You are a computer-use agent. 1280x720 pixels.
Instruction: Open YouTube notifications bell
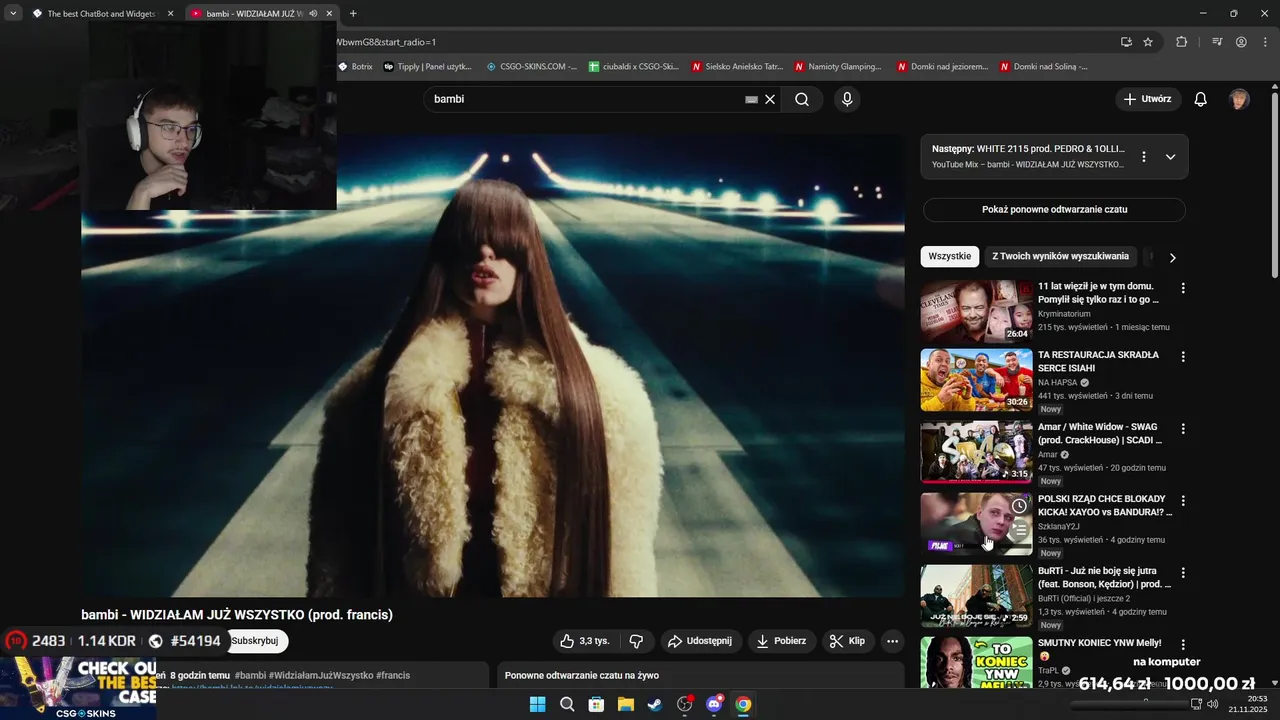1201,99
